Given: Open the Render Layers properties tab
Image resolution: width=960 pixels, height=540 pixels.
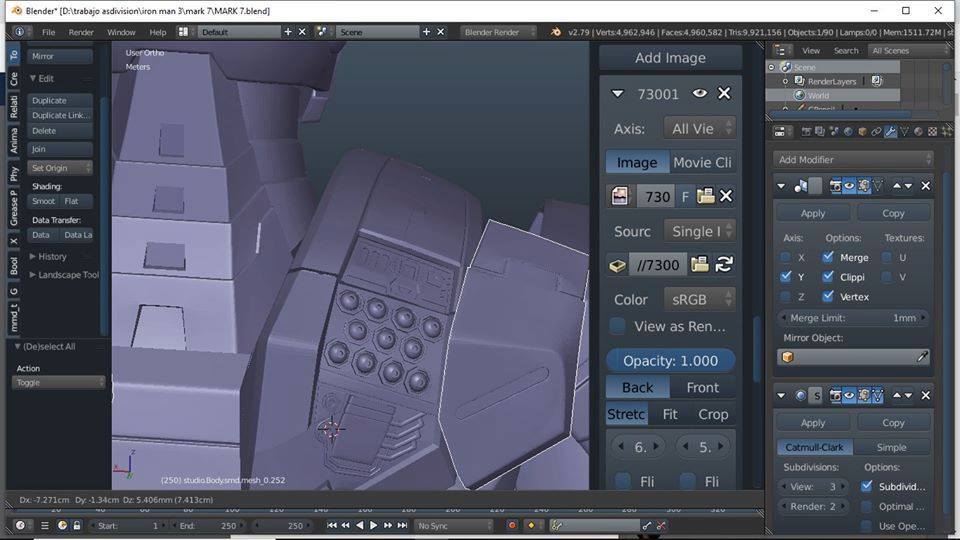Looking at the screenshot, I should [x=820, y=132].
